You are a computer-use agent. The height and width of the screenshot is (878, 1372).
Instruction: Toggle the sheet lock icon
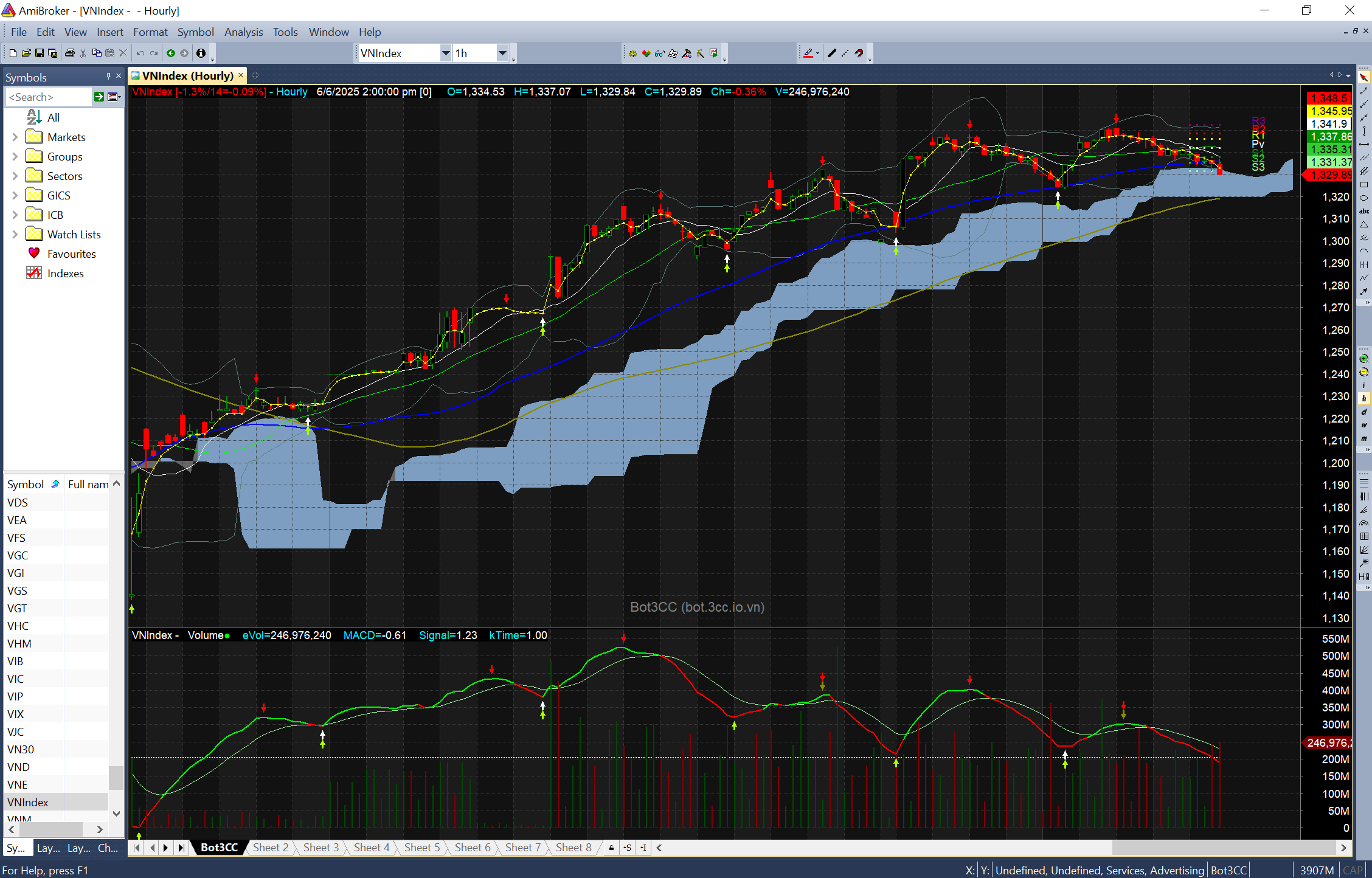coord(611,848)
